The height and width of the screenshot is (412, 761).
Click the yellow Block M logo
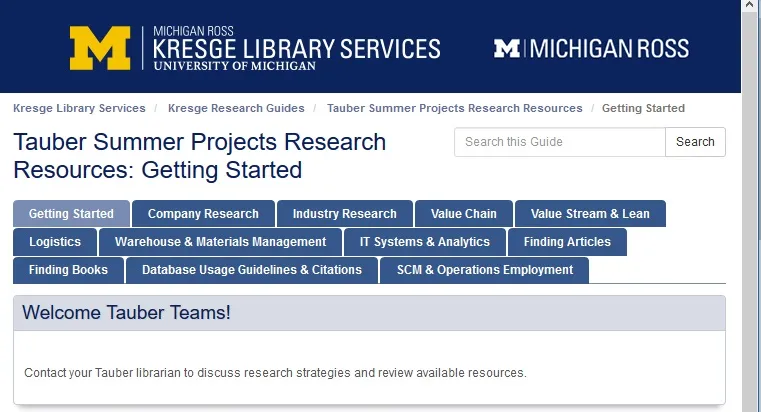click(x=100, y=48)
